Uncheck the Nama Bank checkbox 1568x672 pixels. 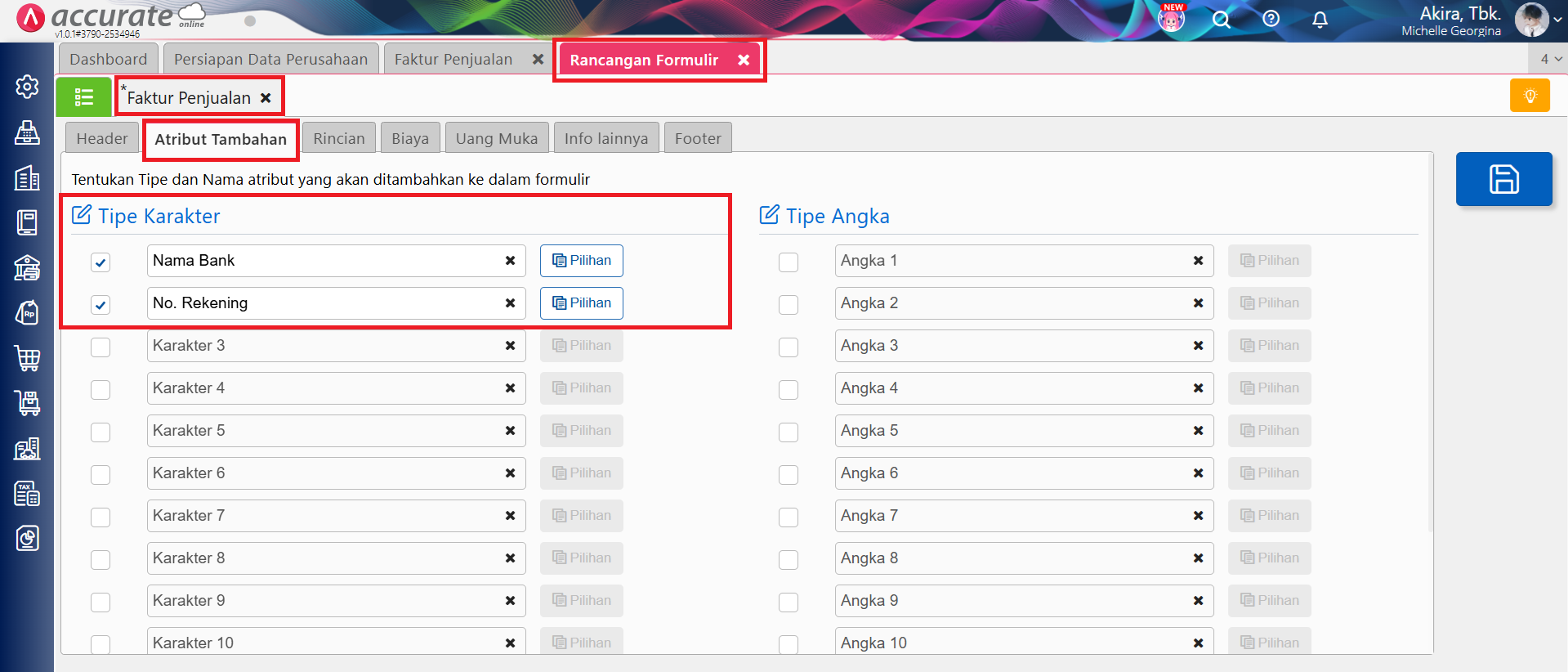point(101,262)
